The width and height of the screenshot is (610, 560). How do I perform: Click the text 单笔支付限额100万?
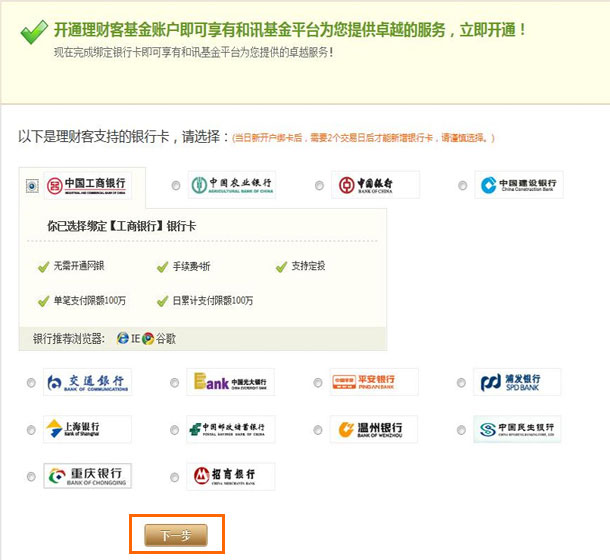coord(90,300)
